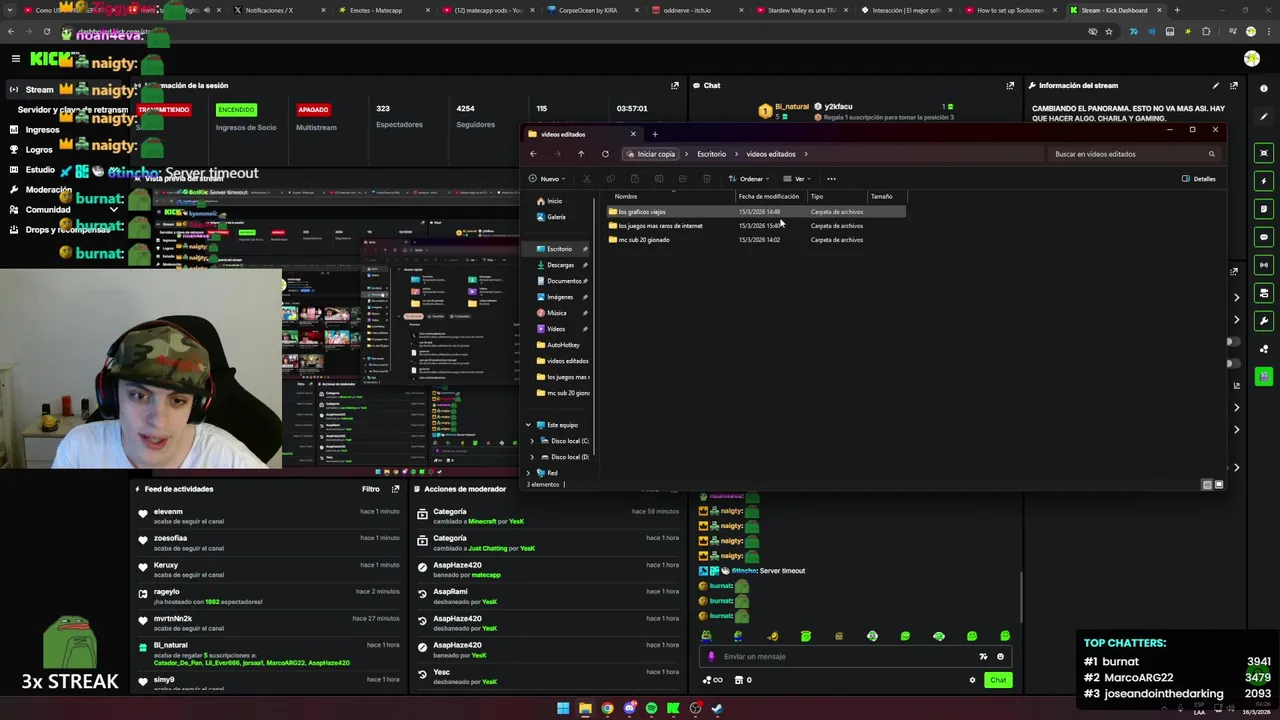Click the broadcast signal sidebar icon
Viewport: 1280px width, 720px height.
coord(1264,265)
